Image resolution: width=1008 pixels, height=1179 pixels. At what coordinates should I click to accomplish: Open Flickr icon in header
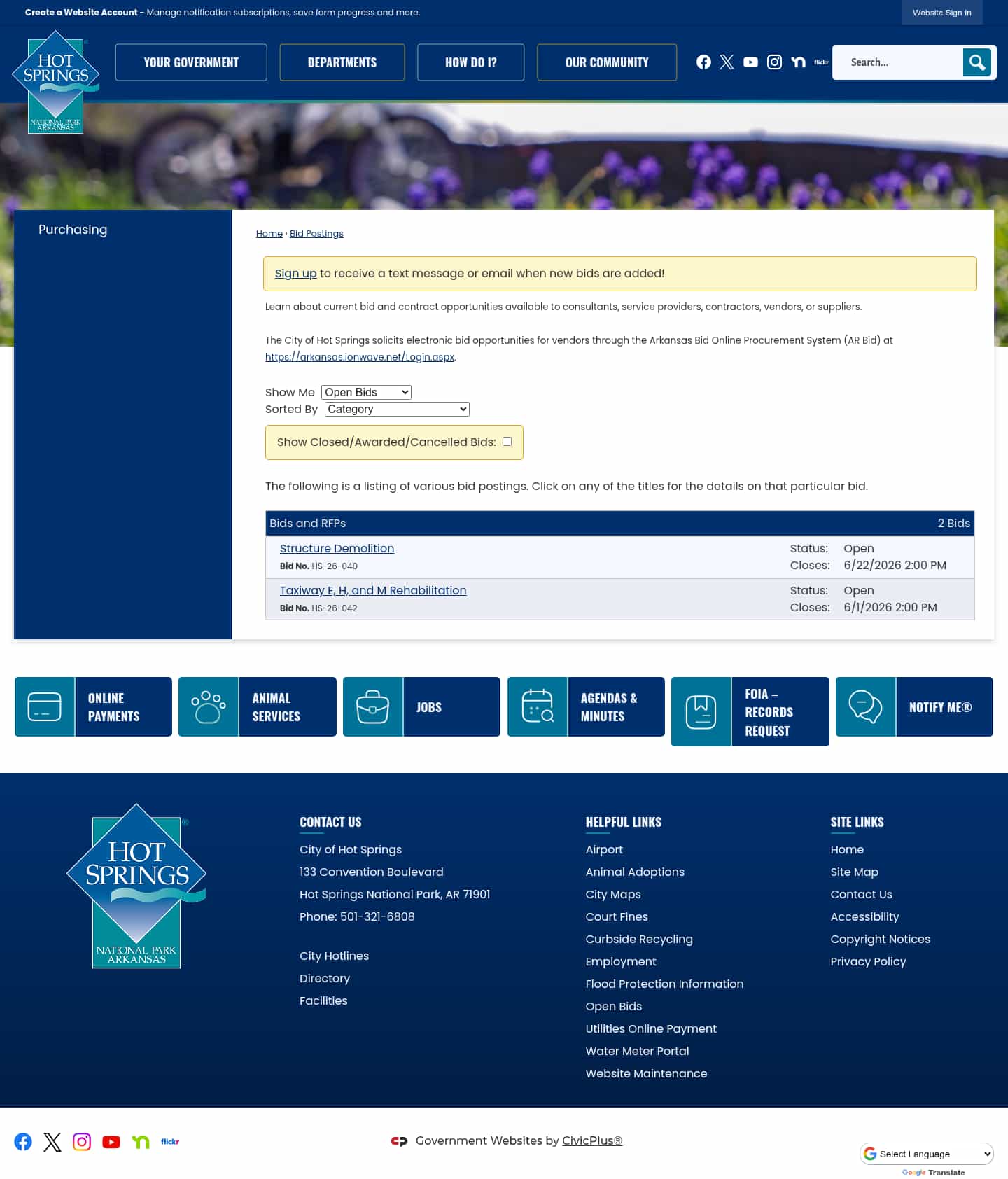pos(821,62)
